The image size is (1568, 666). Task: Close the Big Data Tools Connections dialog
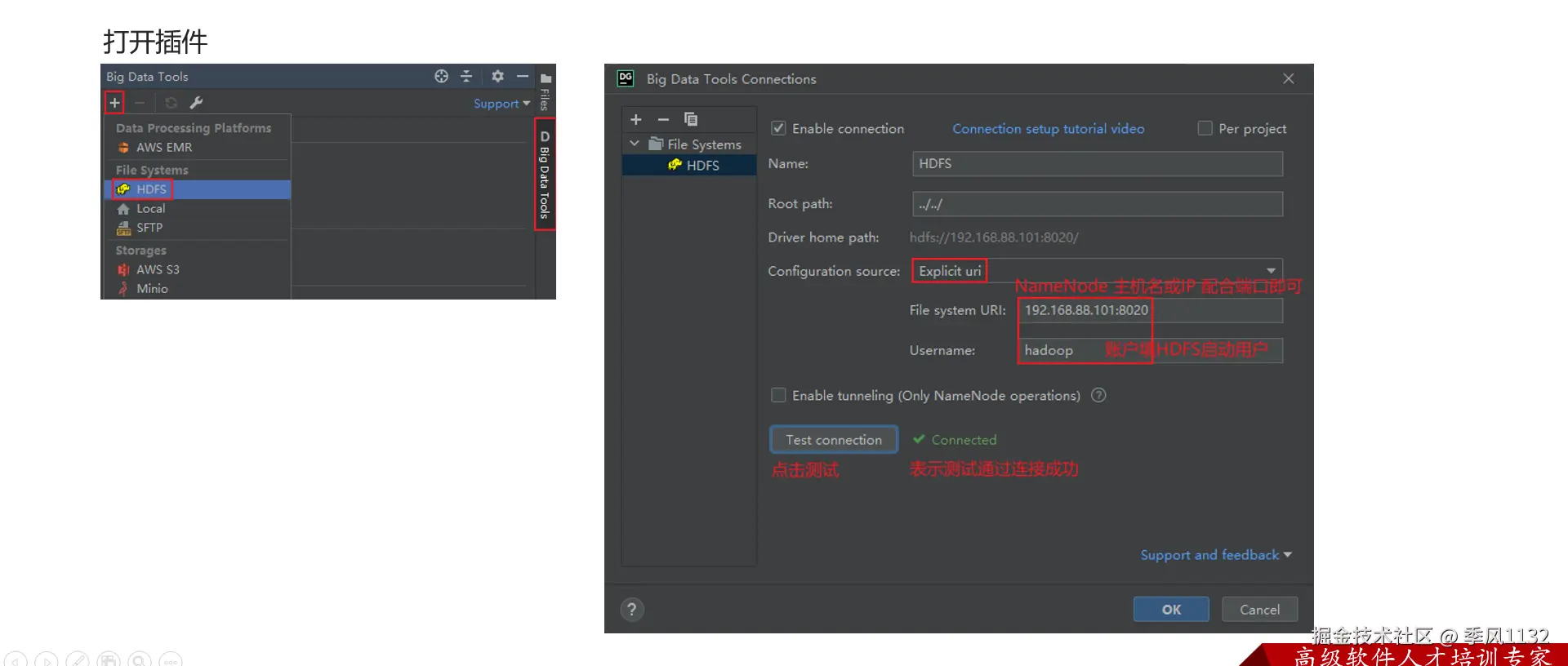[1288, 79]
